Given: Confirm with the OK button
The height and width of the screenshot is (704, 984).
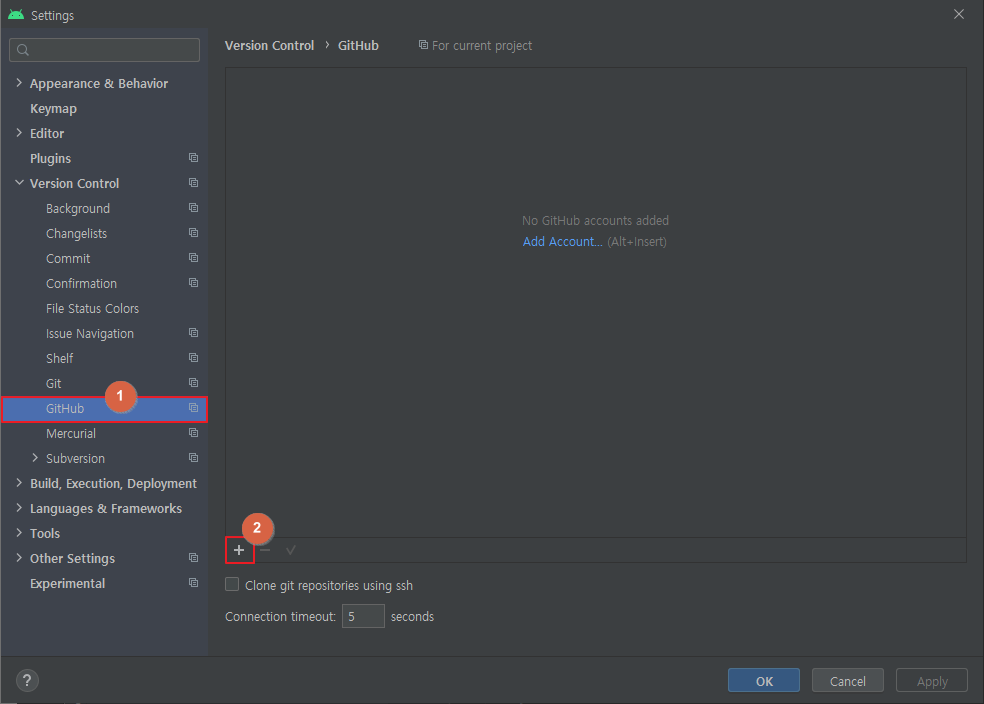Looking at the screenshot, I should [x=764, y=681].
